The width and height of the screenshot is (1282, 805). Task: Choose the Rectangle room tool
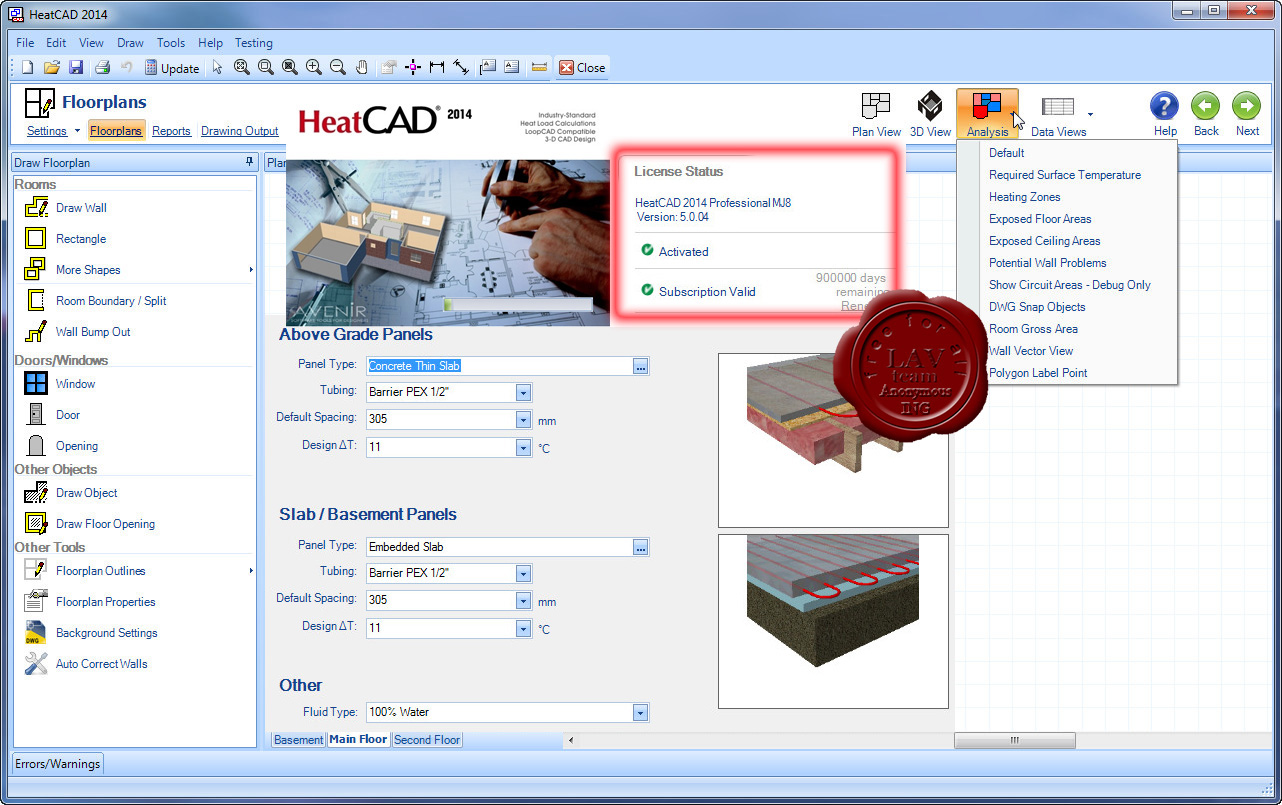click(81, 239)
